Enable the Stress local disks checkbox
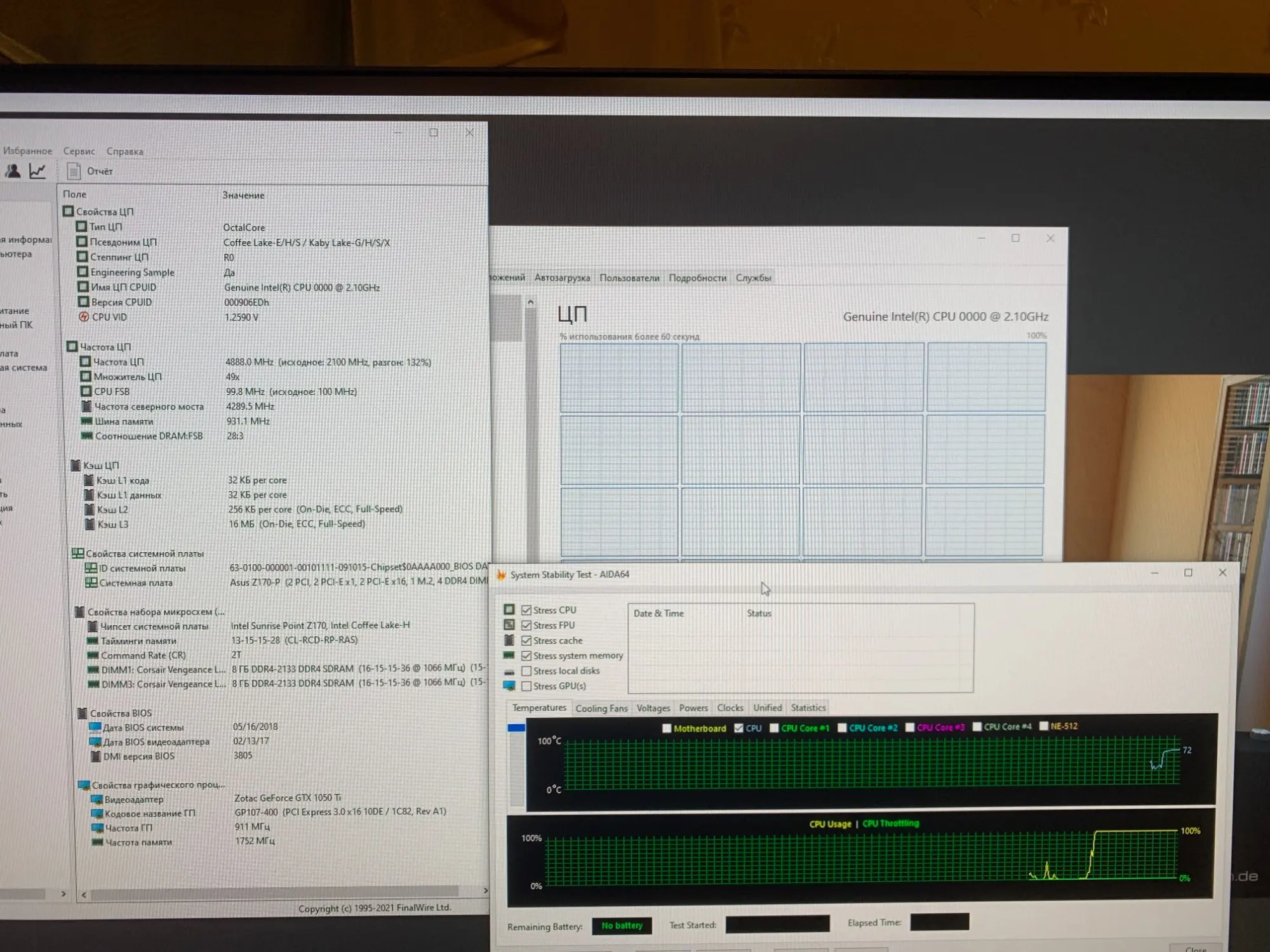The height and width of the screenshot is (952, 1270). pyautogui.click(x=526, y=671)
